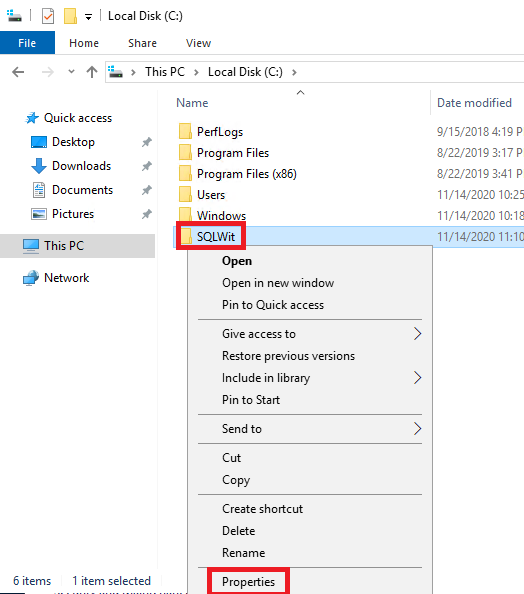Select the SQLWit folder name
Image resolution: width=524 pixels, height=594 pixels.
tap(216, 237)
